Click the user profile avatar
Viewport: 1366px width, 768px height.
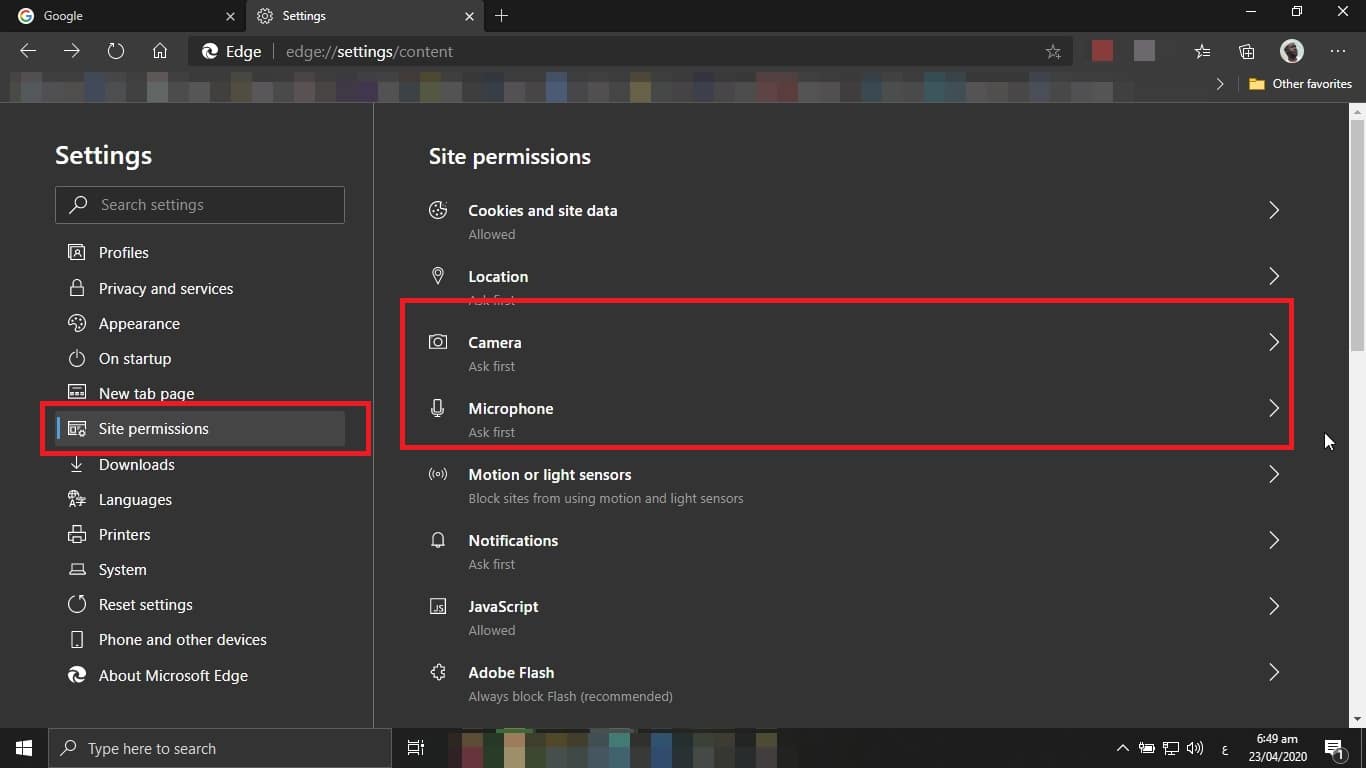(x=1292, y=51)
